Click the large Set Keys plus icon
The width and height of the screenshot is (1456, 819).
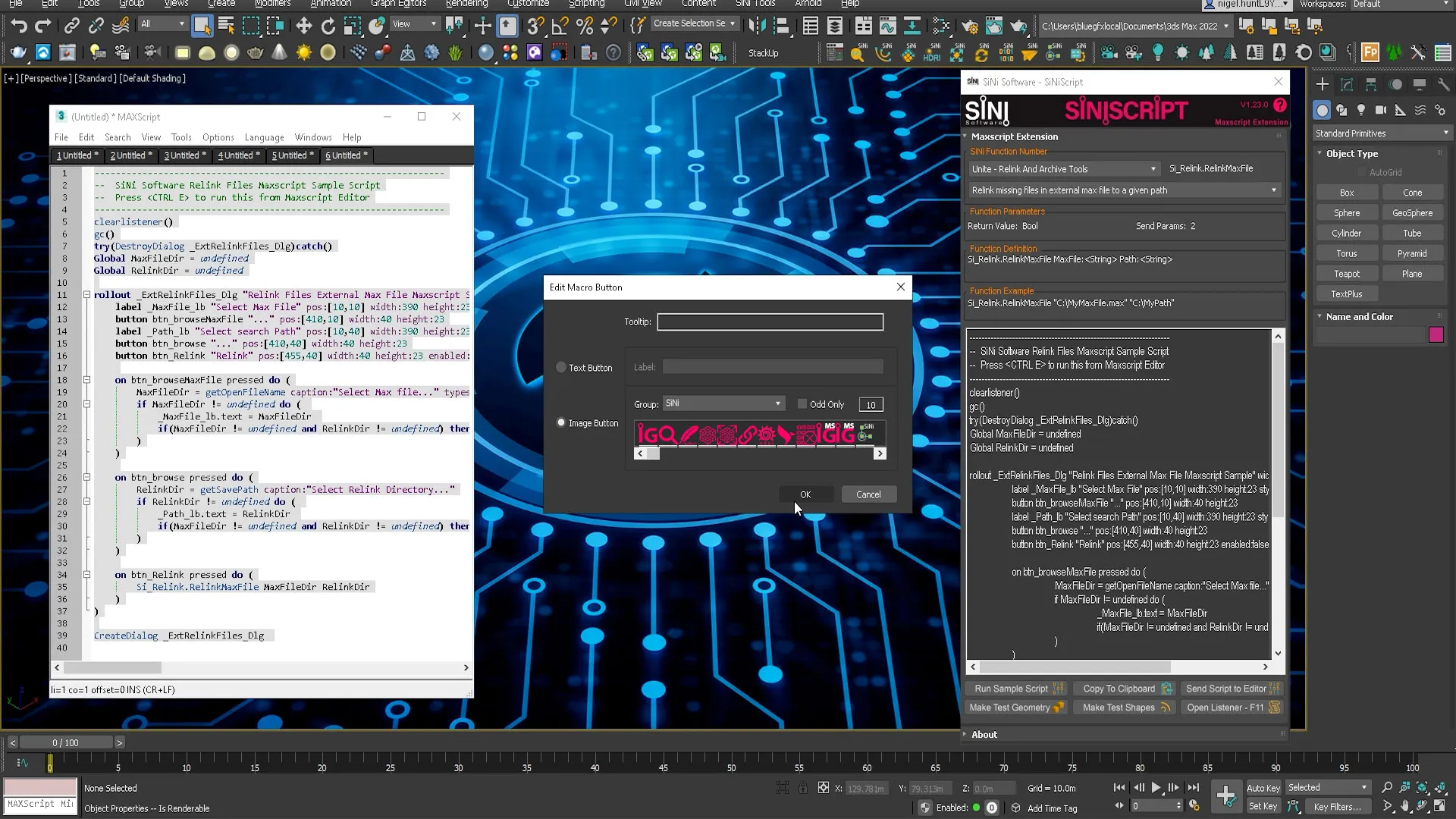(1226, 795)
